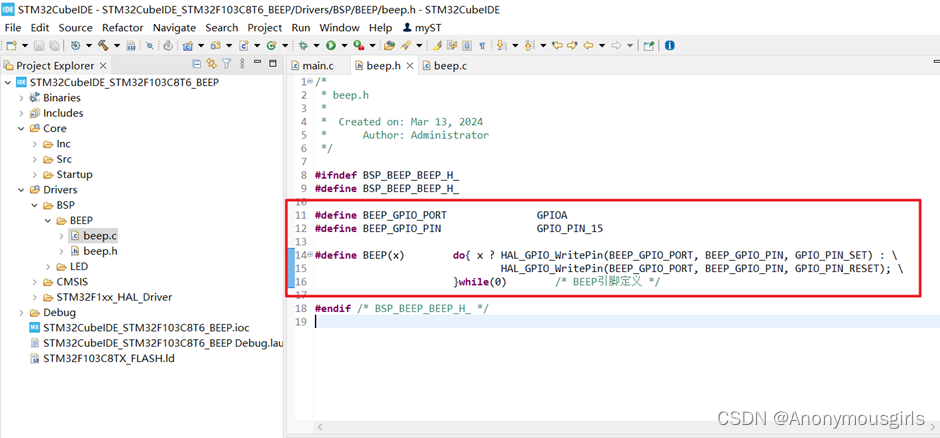Open the myST menu
The width and height of the screenshot is (940, 438).
pyautogui.click(x=422, y=28)
